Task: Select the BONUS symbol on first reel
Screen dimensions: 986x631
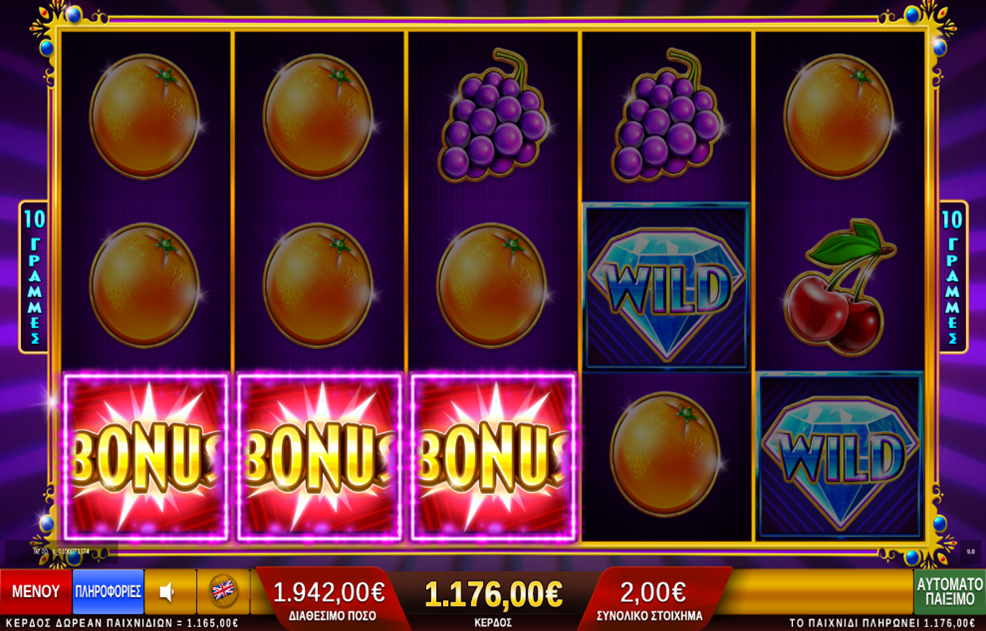Action: [x=146, y=457]
